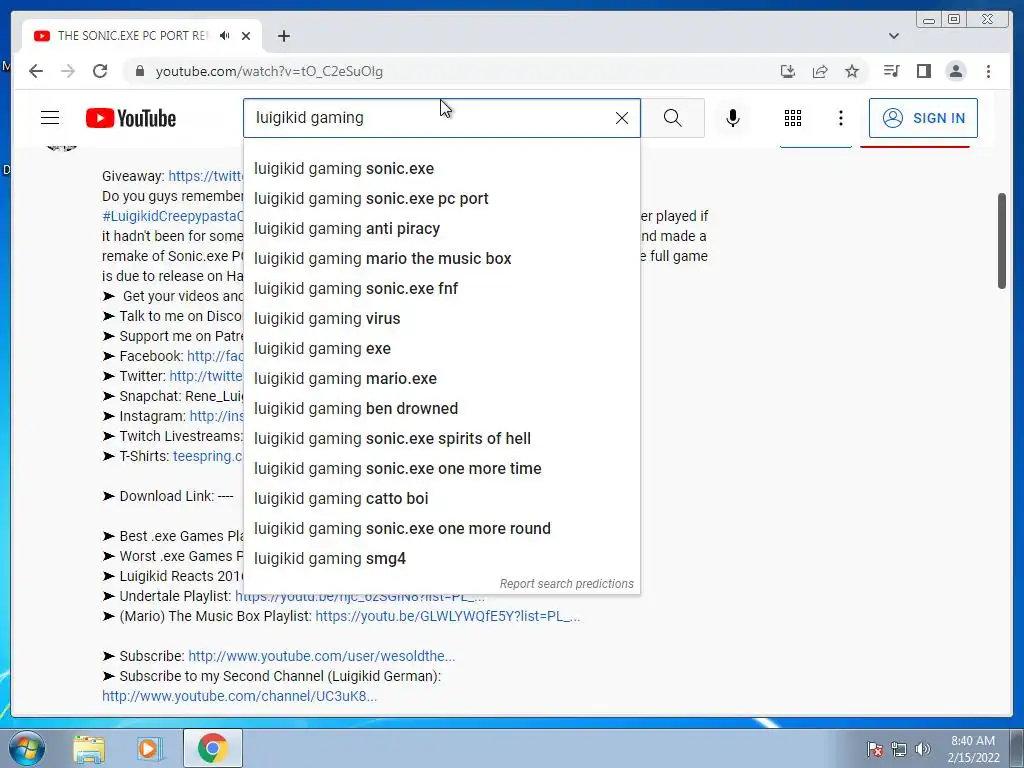This screenshot has height=768, width=1024.
Task: Select suggestion 'luigikid gaming smg4'
Action: 442,559
